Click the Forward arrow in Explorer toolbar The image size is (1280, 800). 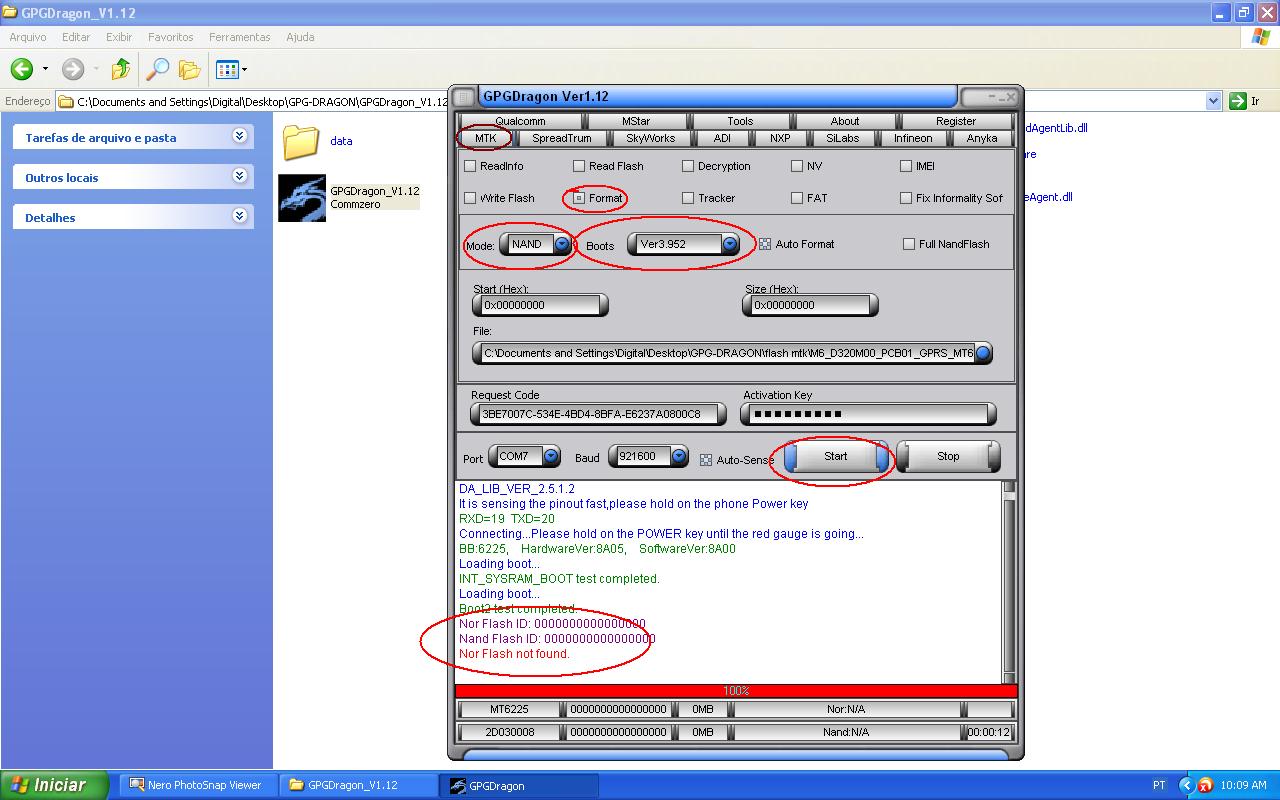point(72,69)
